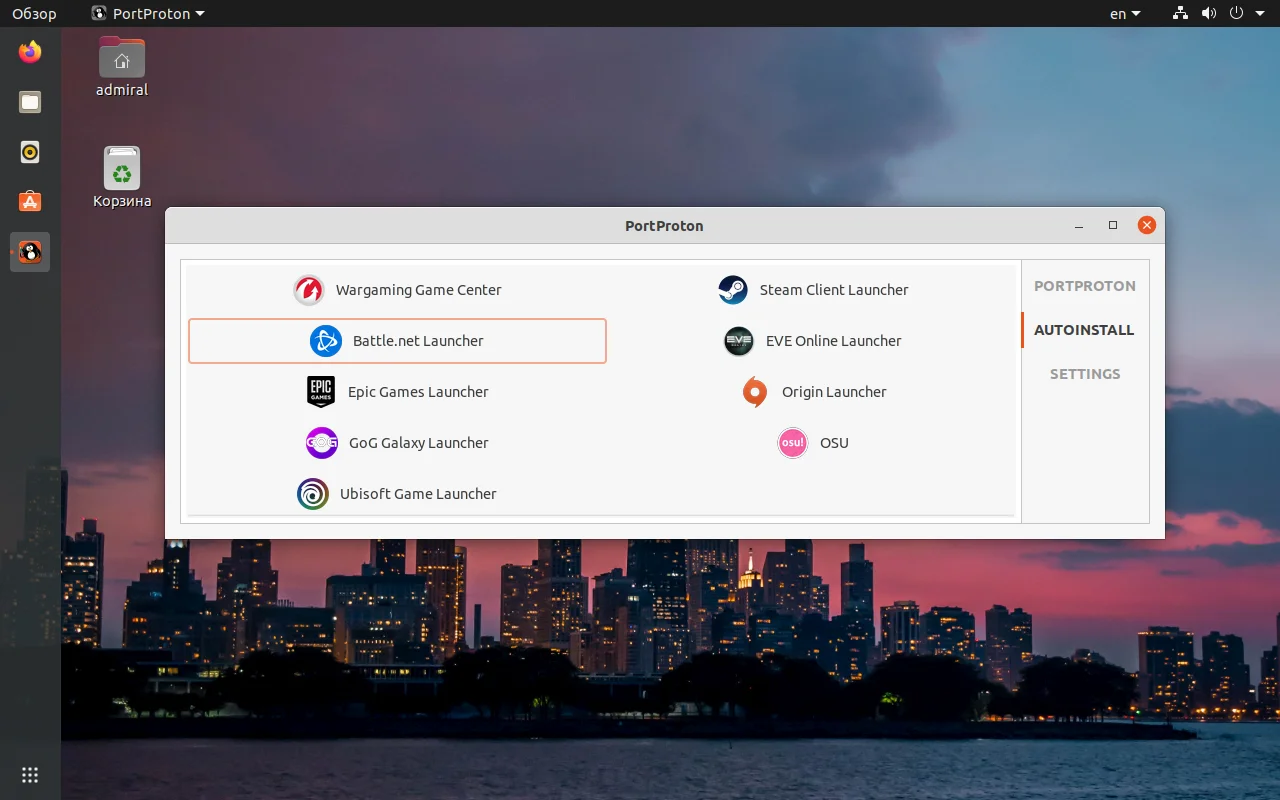Click the power icon in top bar
The image size is (1280, 800).
1236,14
